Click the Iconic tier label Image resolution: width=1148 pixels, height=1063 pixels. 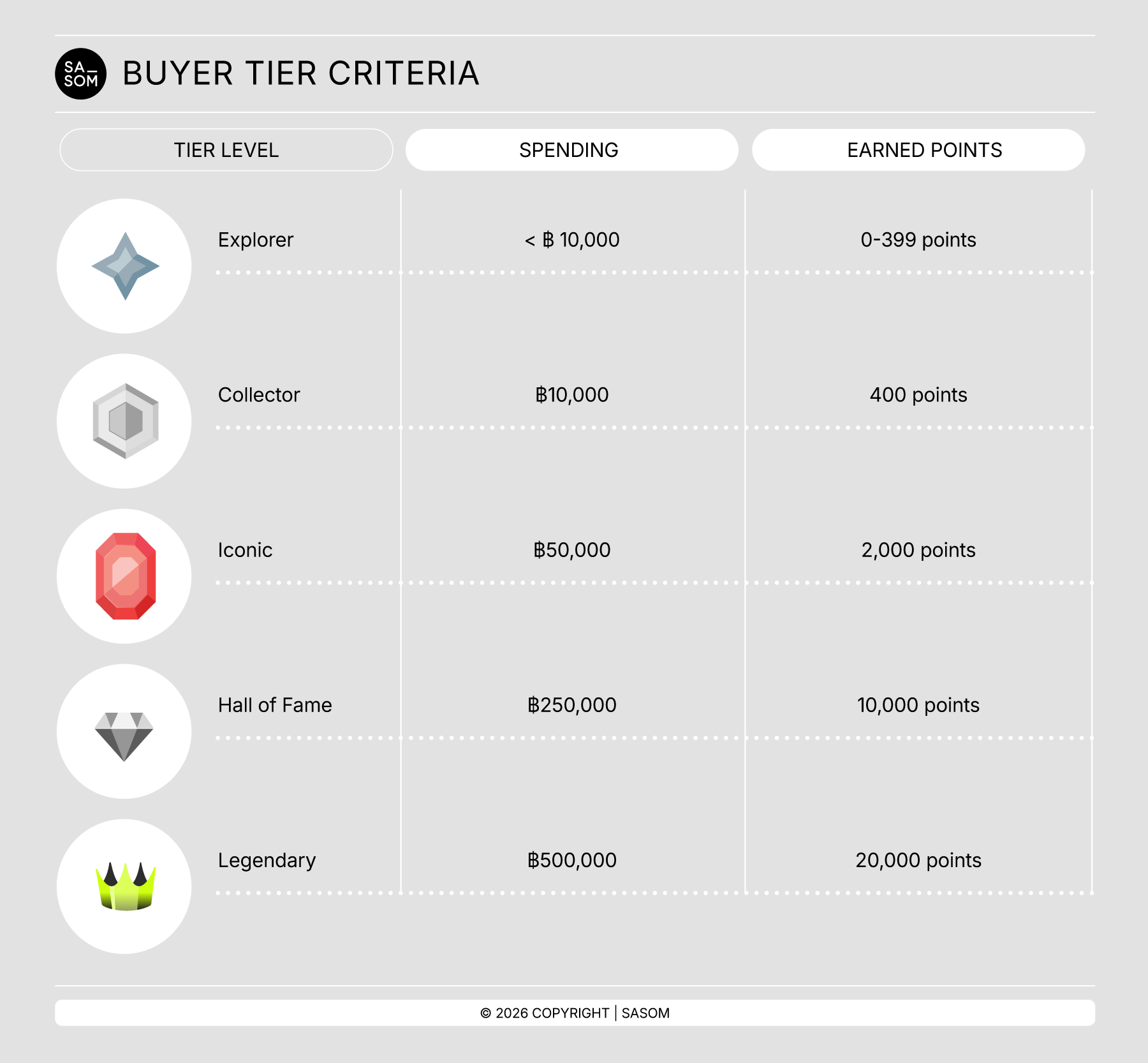click(x=245, y=550)
